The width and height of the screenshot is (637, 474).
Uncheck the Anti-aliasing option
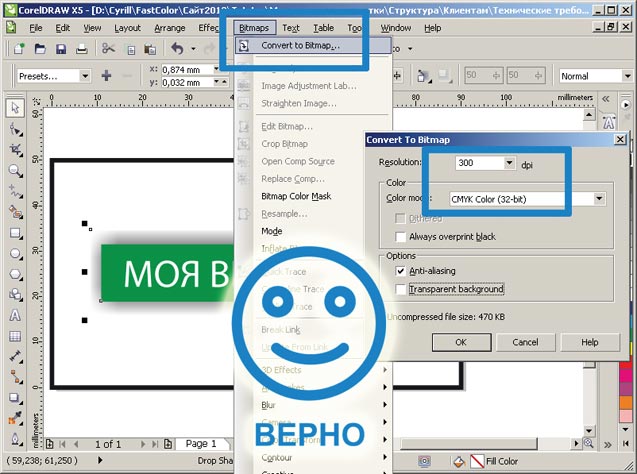pos(401,271)
